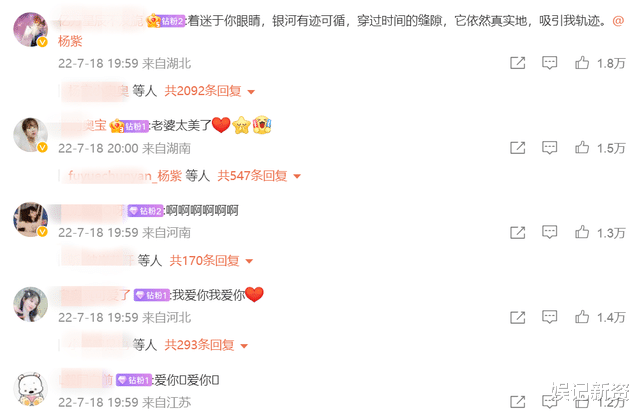This screenshot has height=415, width=640.
Task: Click the 钻粉2 badge beside 啊啊啊啊啊啊
Action: tap(145, 211)
